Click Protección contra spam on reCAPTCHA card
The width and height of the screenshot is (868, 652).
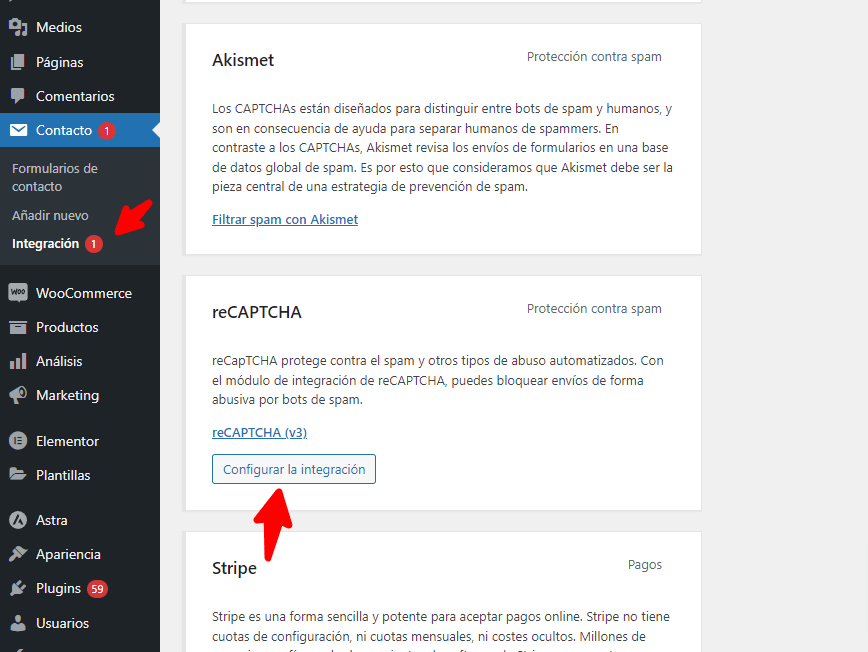594,308
